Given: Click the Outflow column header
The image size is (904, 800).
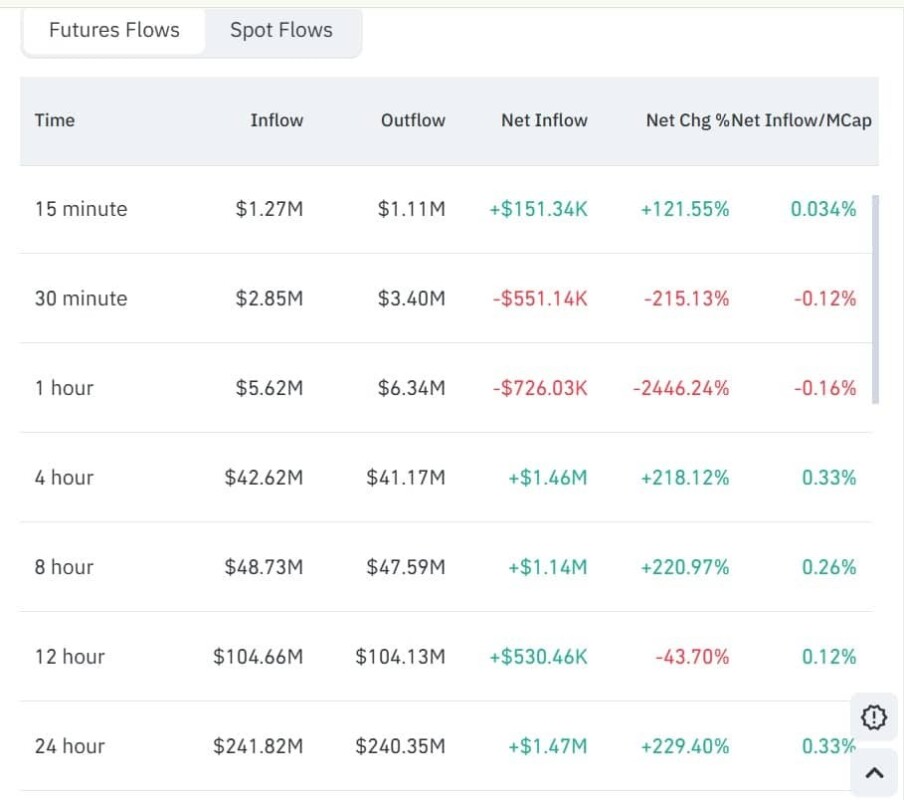Looking at the screenshot, I should [413, 120].
